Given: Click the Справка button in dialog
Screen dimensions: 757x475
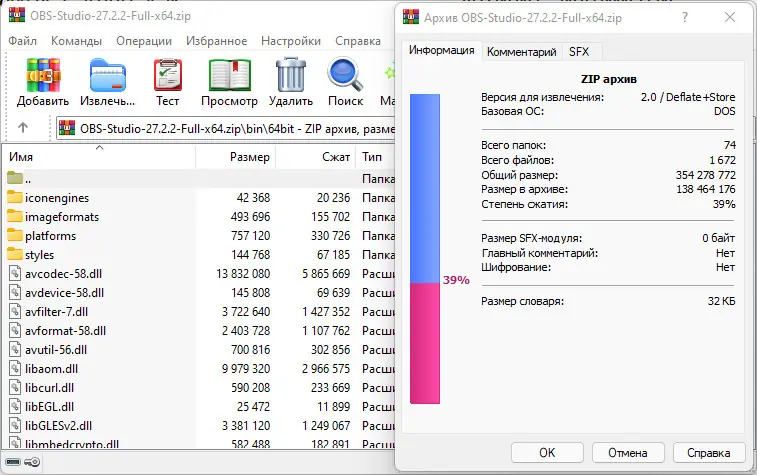Looking at the screenshot, I should tap(708, 453).
